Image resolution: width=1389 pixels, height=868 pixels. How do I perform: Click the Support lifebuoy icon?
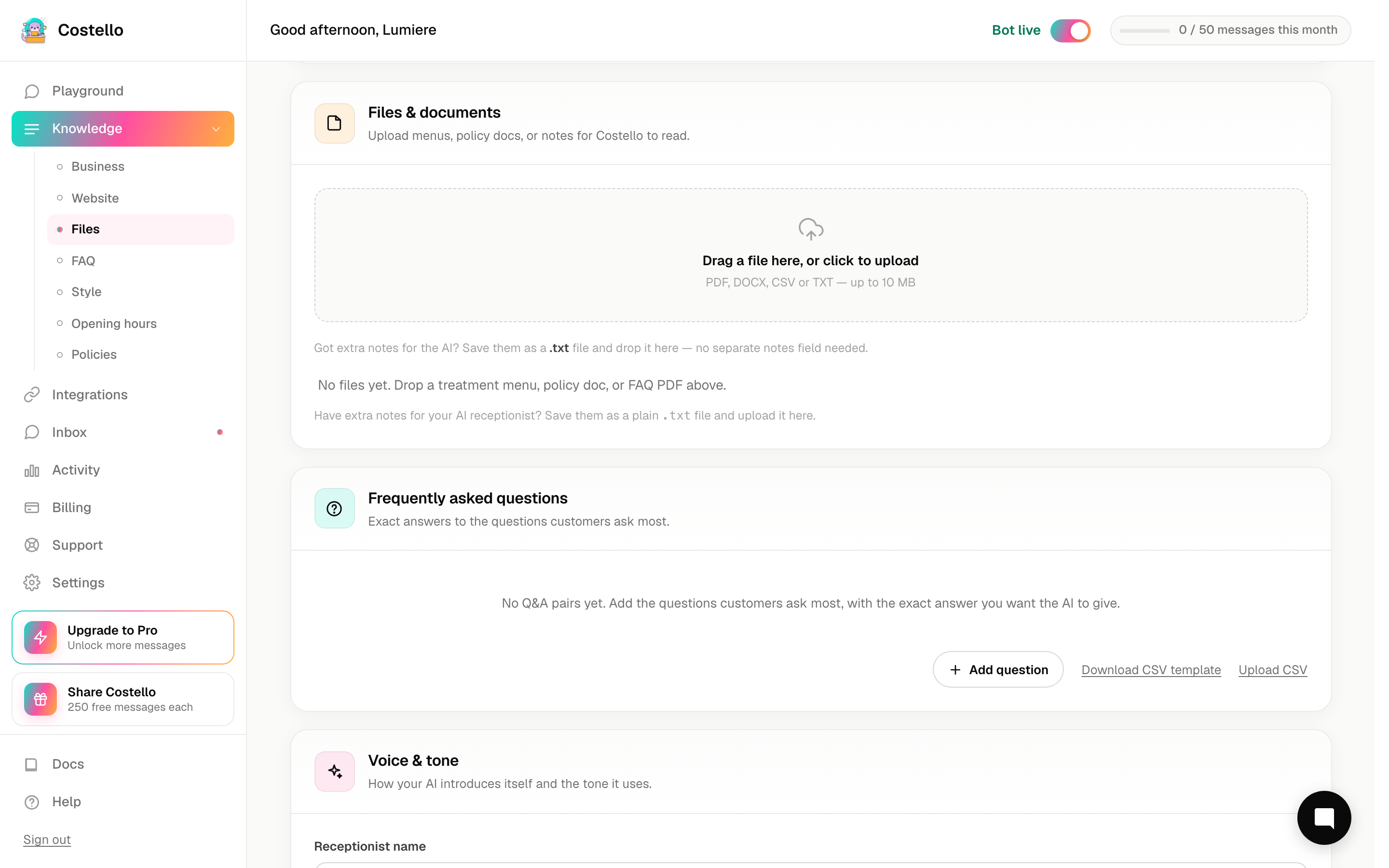tap(31, 545)
